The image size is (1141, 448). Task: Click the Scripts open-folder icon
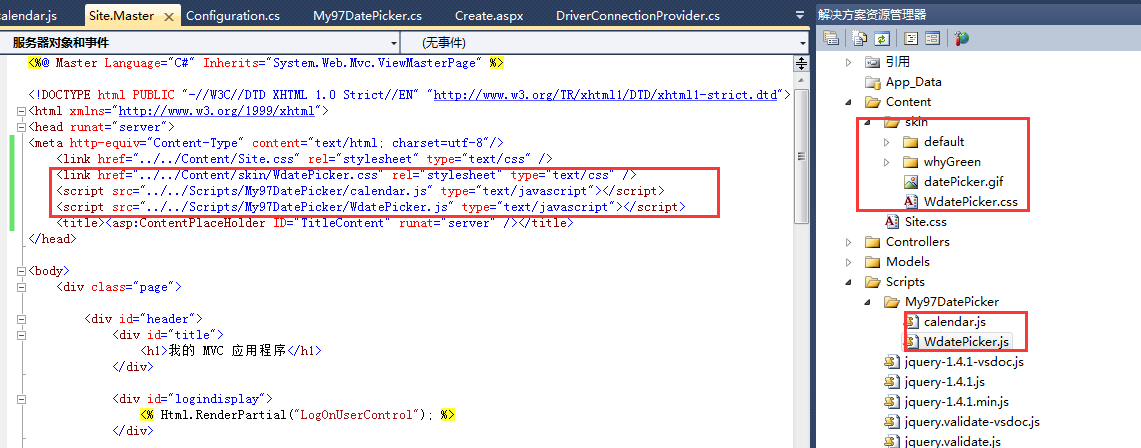[x=872, y=281]
